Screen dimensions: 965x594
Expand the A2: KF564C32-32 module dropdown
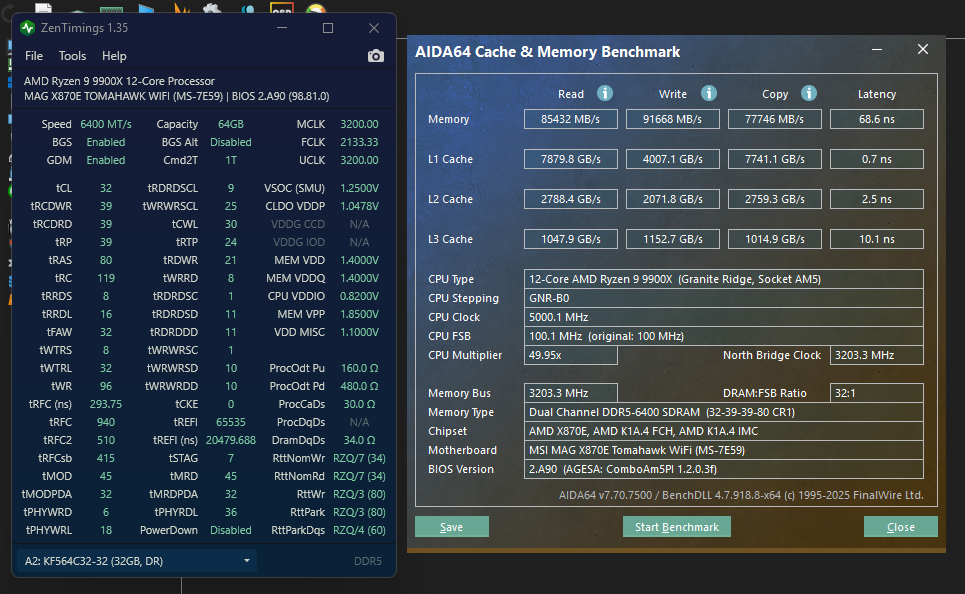click(137, 561)
